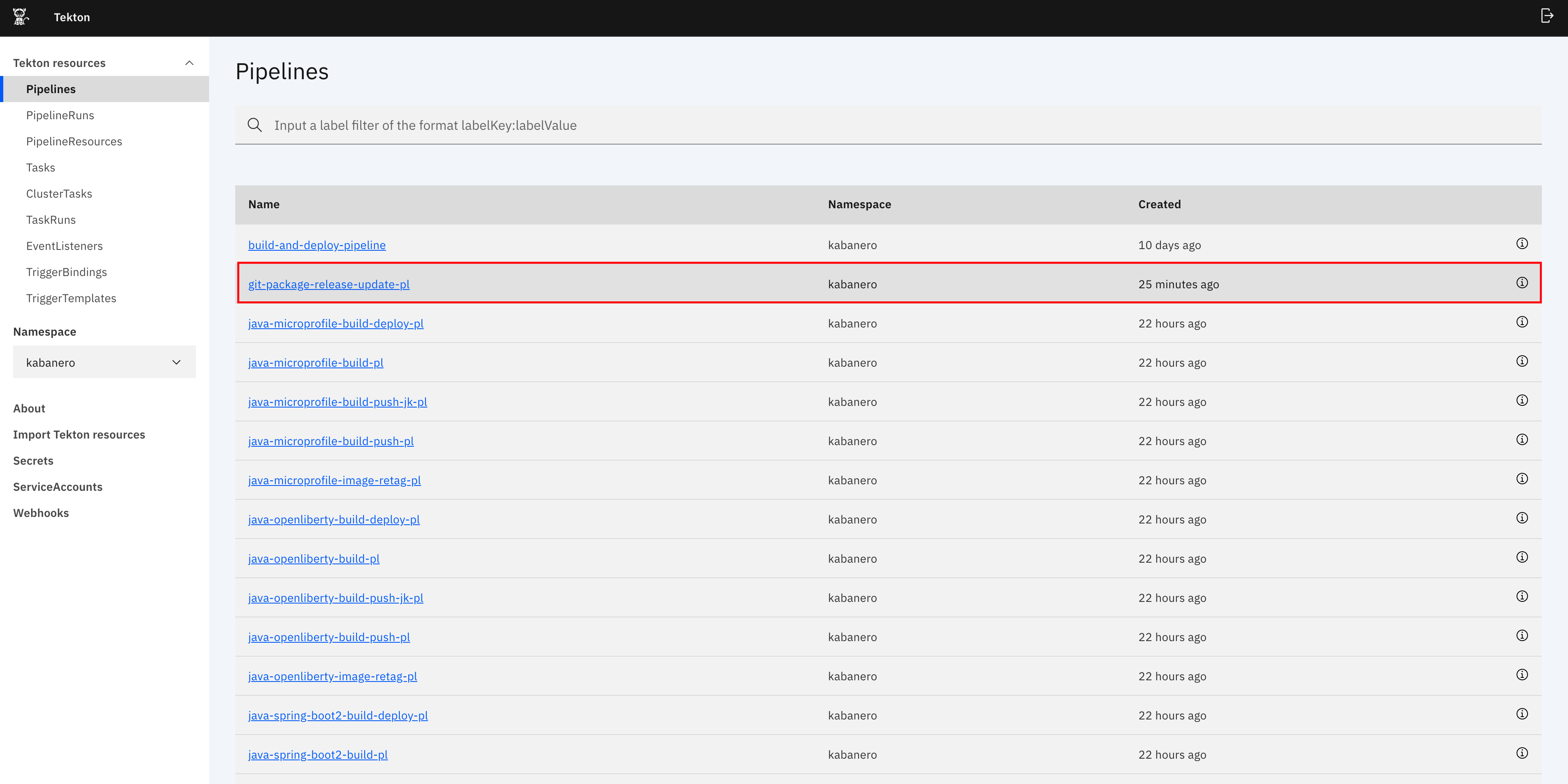Open java-microprofile-build-deploy-pl pipeline link
The image size is (1568, 784).
click(335, 323)
